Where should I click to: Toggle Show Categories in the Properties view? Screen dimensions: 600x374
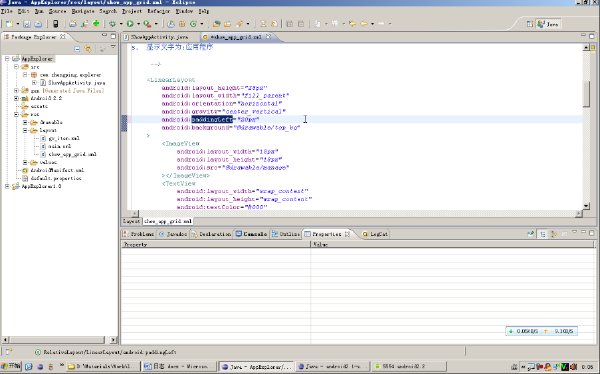(x=543, y=234)
